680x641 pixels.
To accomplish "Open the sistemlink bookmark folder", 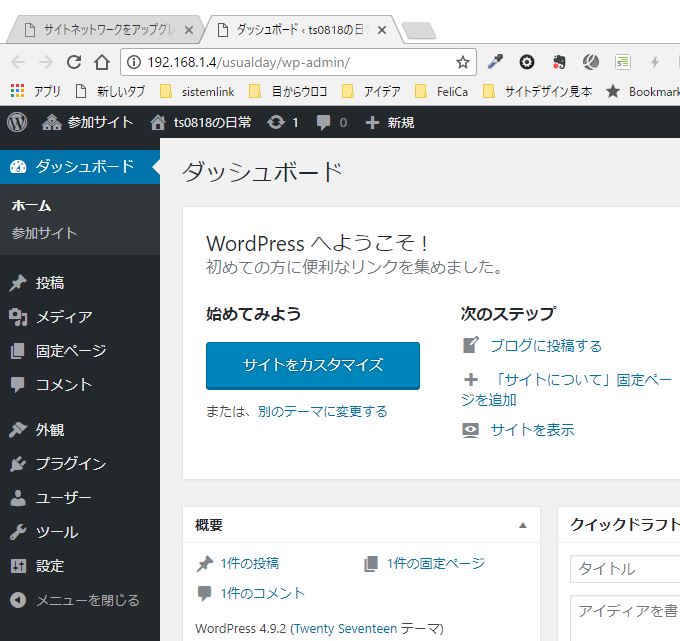I will (197, 91).
